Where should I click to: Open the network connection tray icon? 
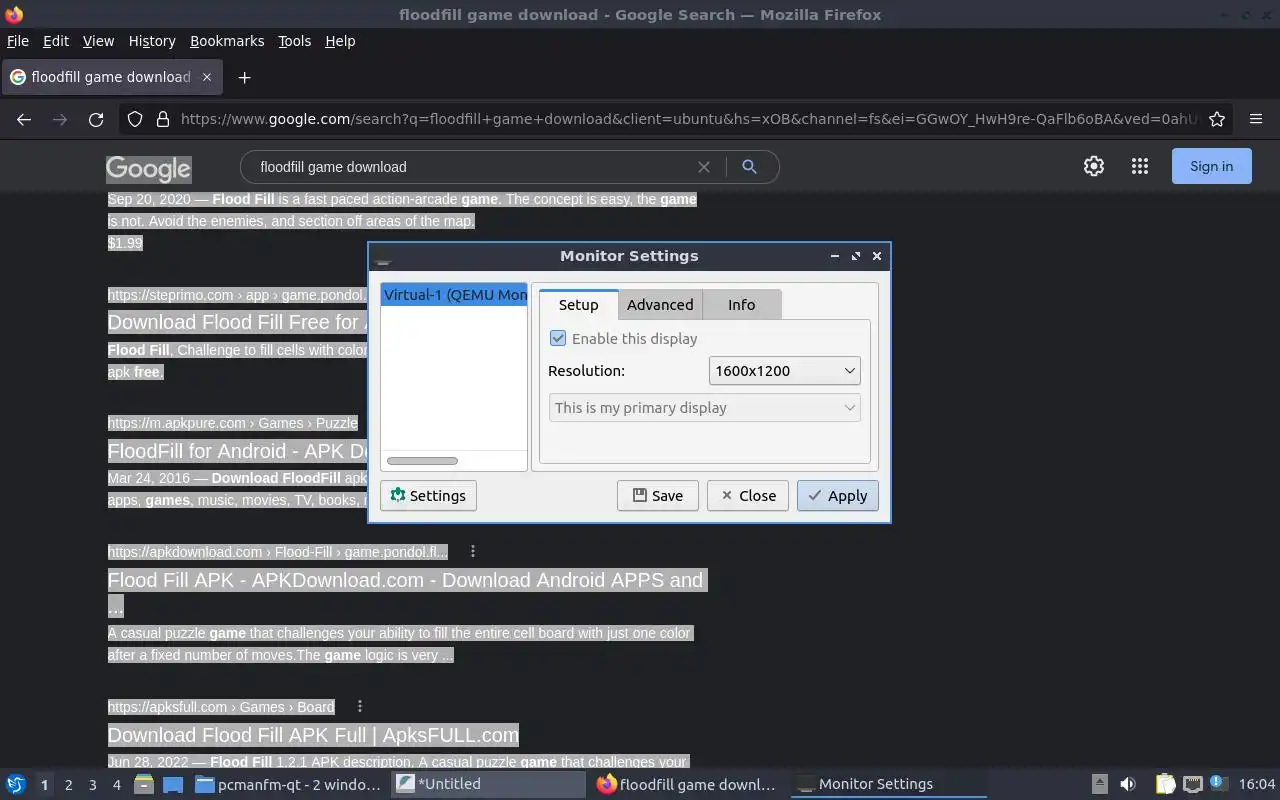pos(1192,784)
